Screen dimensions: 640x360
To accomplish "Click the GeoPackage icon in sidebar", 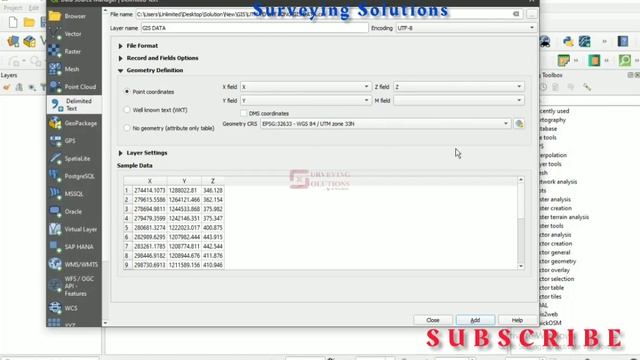I will 55,123.
